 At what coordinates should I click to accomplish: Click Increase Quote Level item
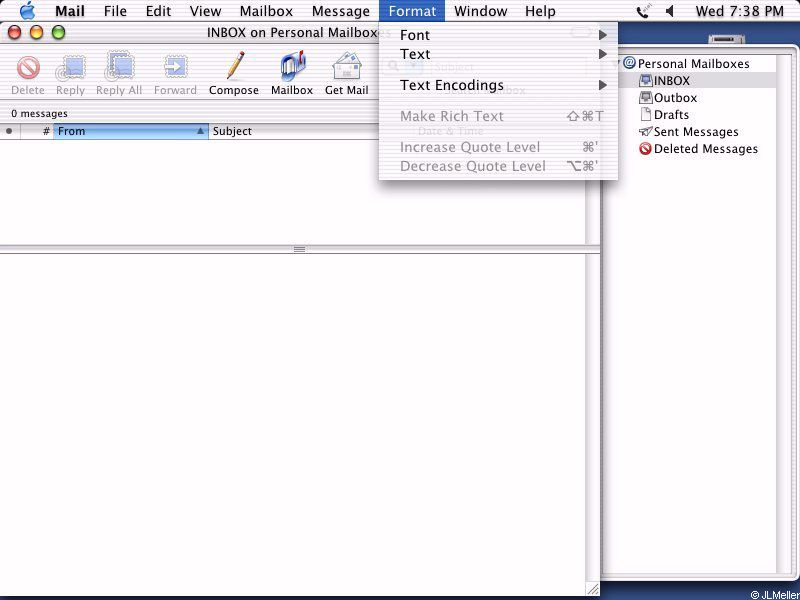pos(498,147)
